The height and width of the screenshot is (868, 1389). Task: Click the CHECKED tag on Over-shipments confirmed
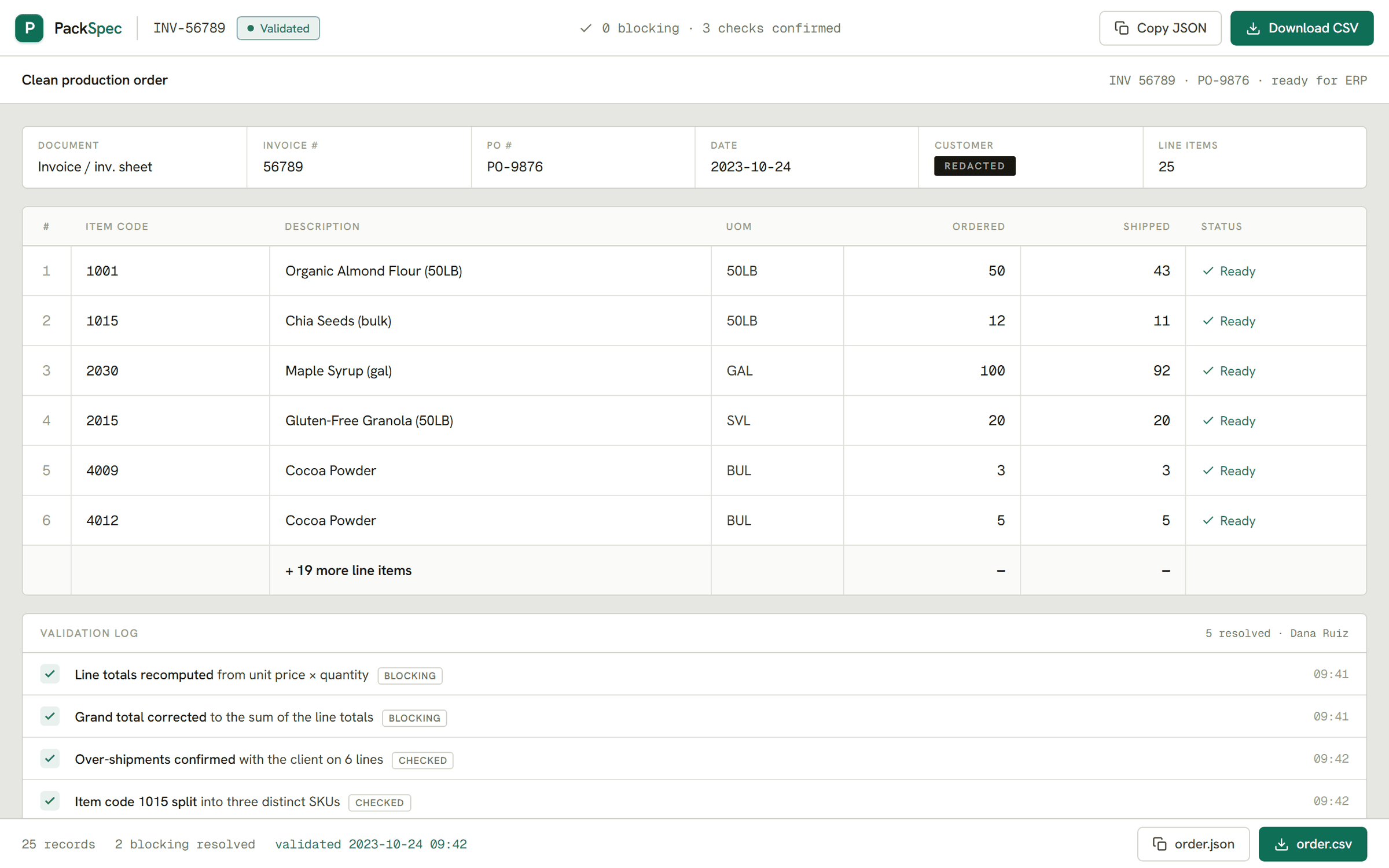pos(422,760)
